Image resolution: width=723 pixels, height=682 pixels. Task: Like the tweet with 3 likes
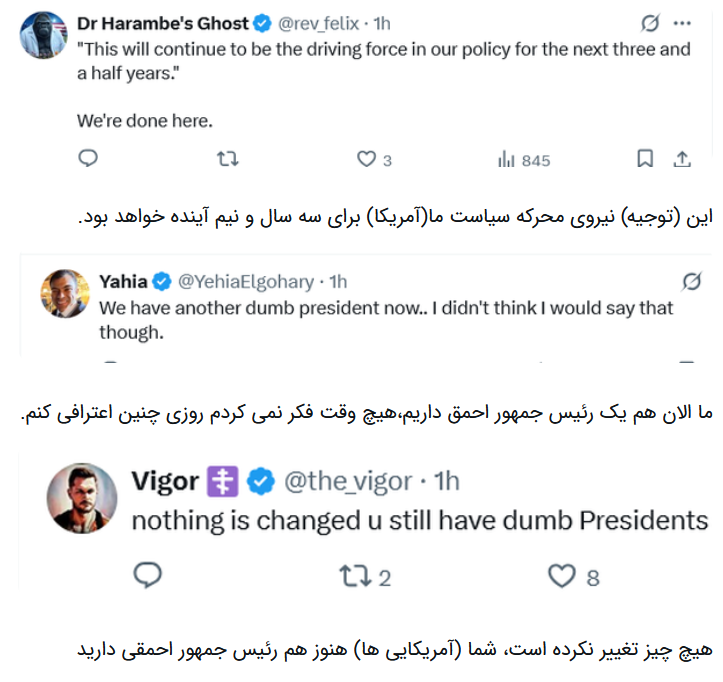367,159
